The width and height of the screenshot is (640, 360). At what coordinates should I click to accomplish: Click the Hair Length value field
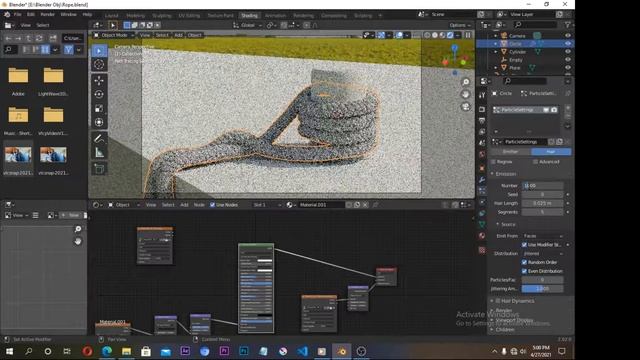click(x=542, y=203)
